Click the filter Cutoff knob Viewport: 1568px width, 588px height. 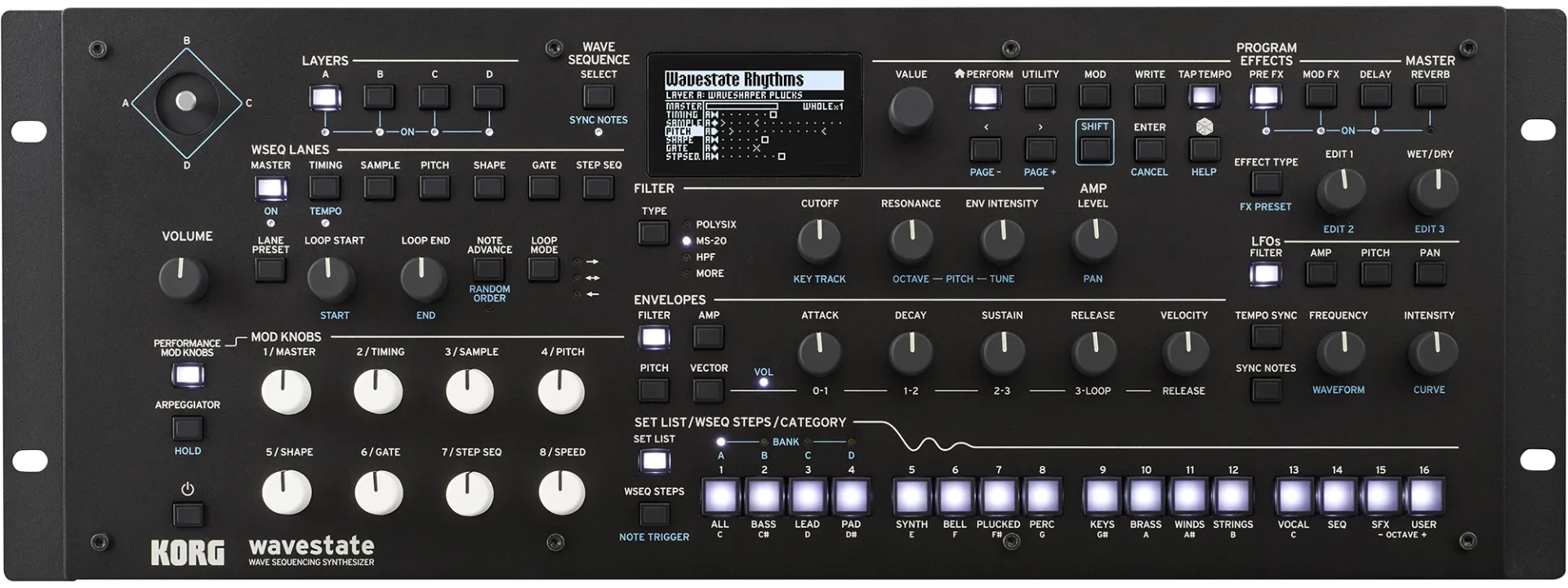(819, 241)
